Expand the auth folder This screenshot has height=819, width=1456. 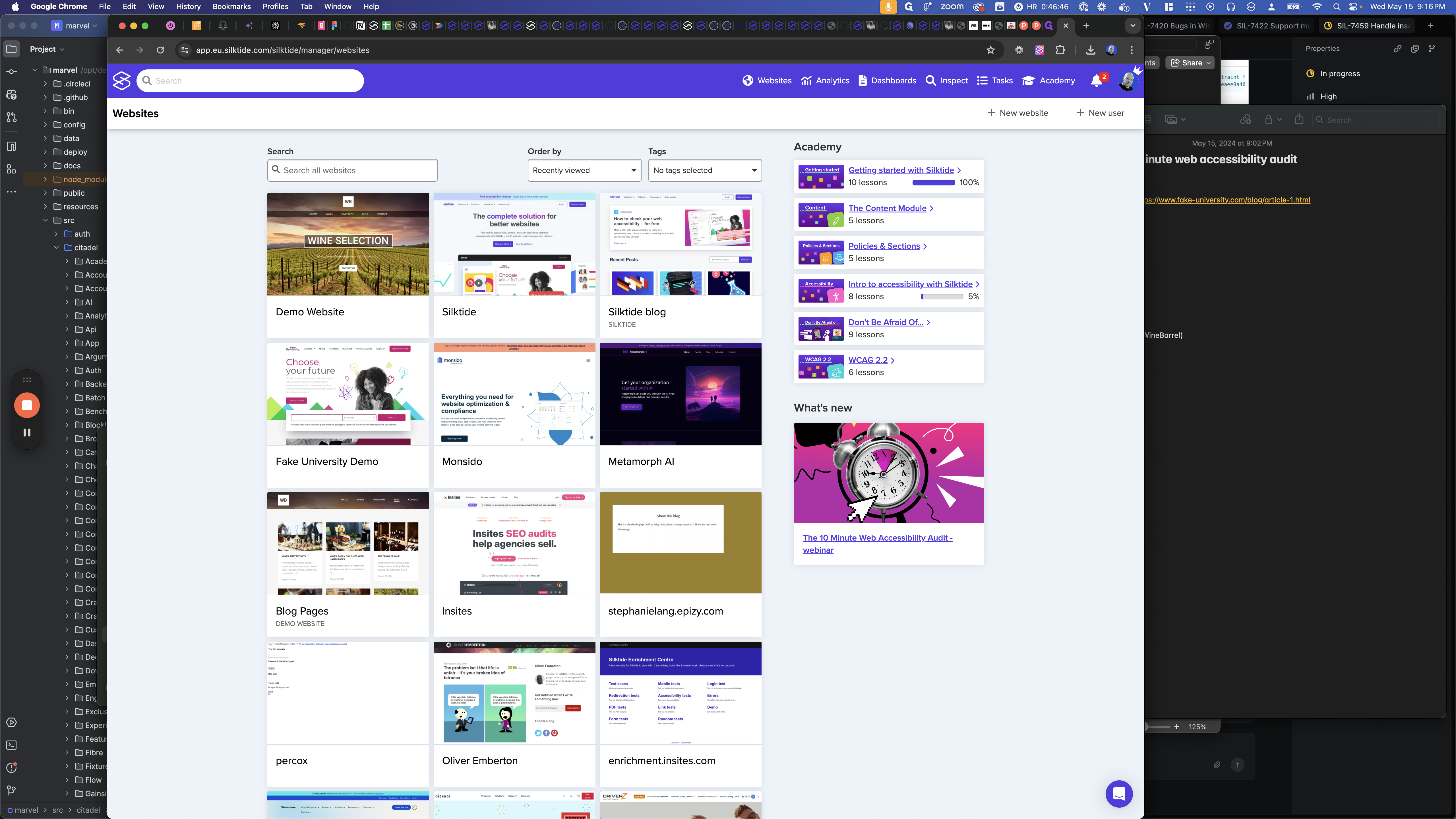56,234
